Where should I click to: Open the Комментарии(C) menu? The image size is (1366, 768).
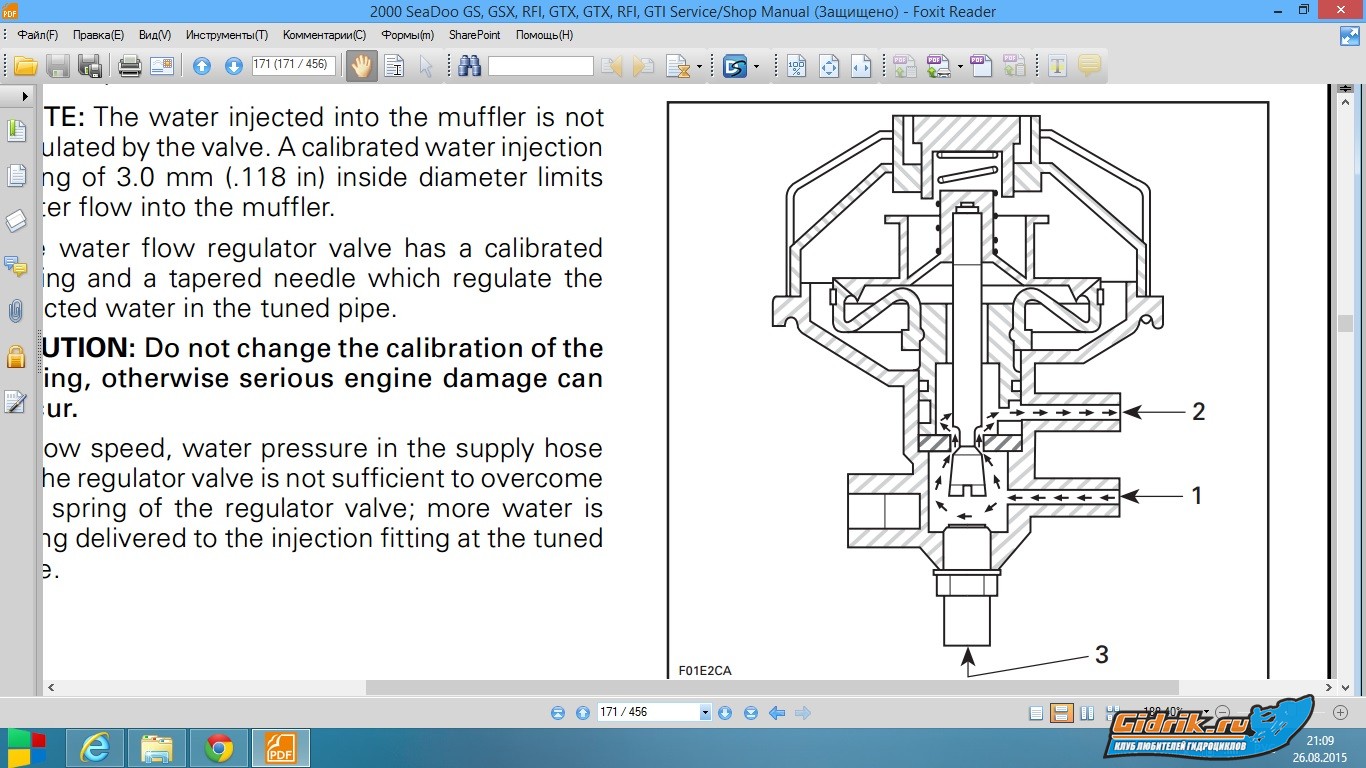[324, 35]
